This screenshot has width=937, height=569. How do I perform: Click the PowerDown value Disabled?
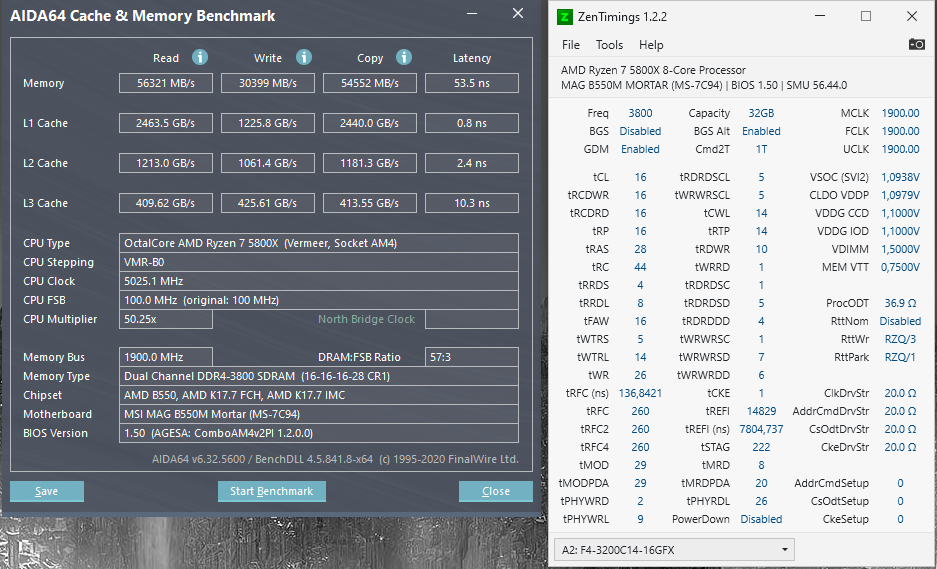[761, 519]
